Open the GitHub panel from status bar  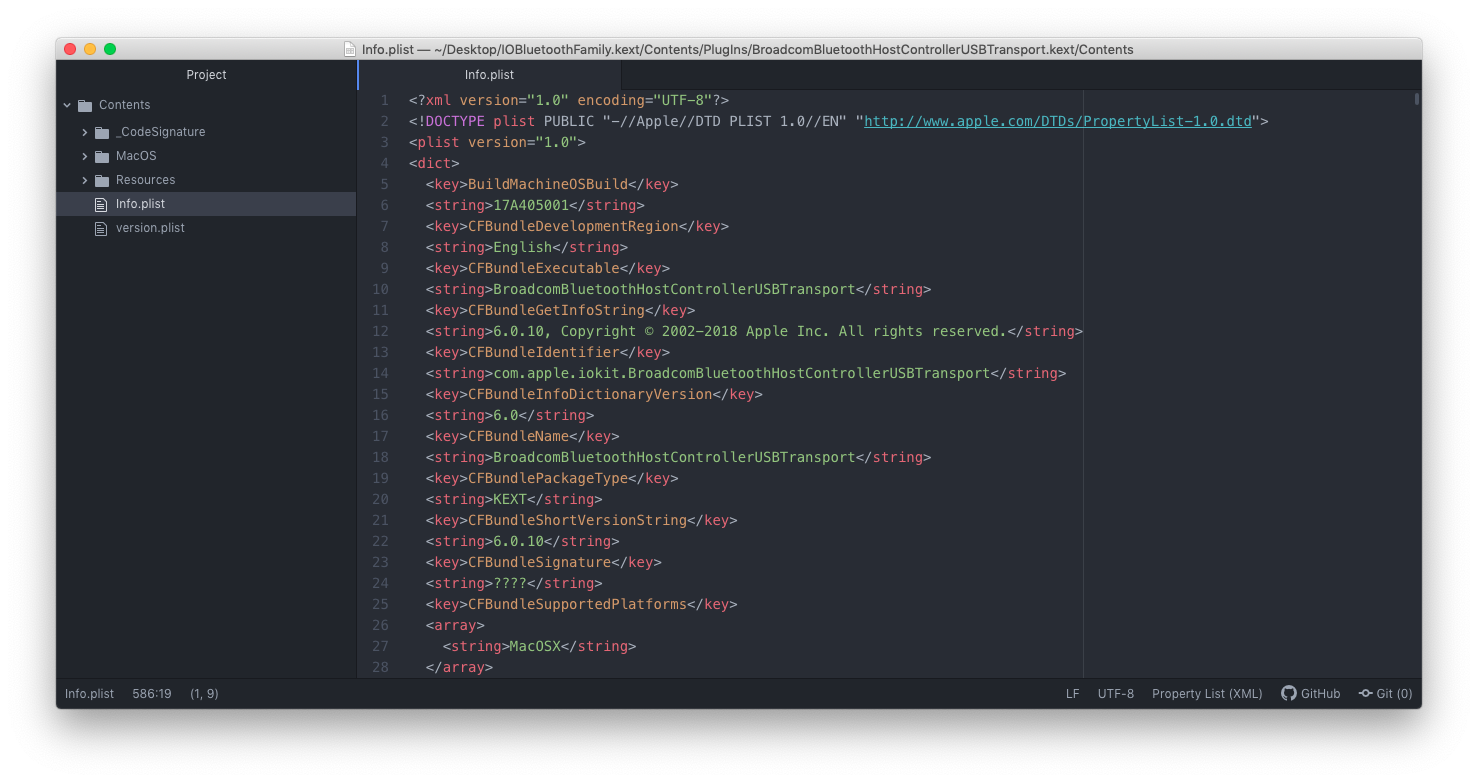click(1311, 693)
